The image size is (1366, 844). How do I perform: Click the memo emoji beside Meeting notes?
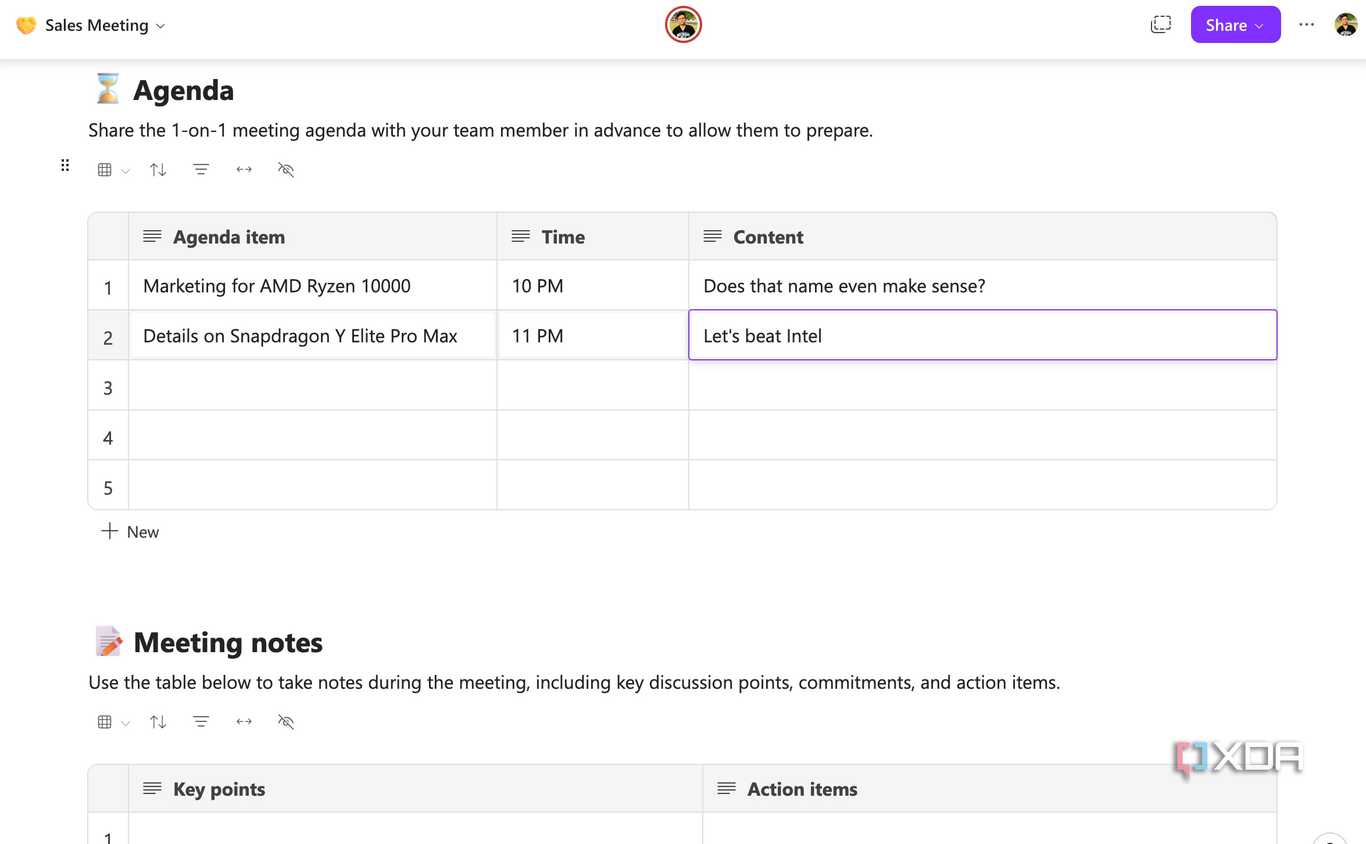pos(108,641)
